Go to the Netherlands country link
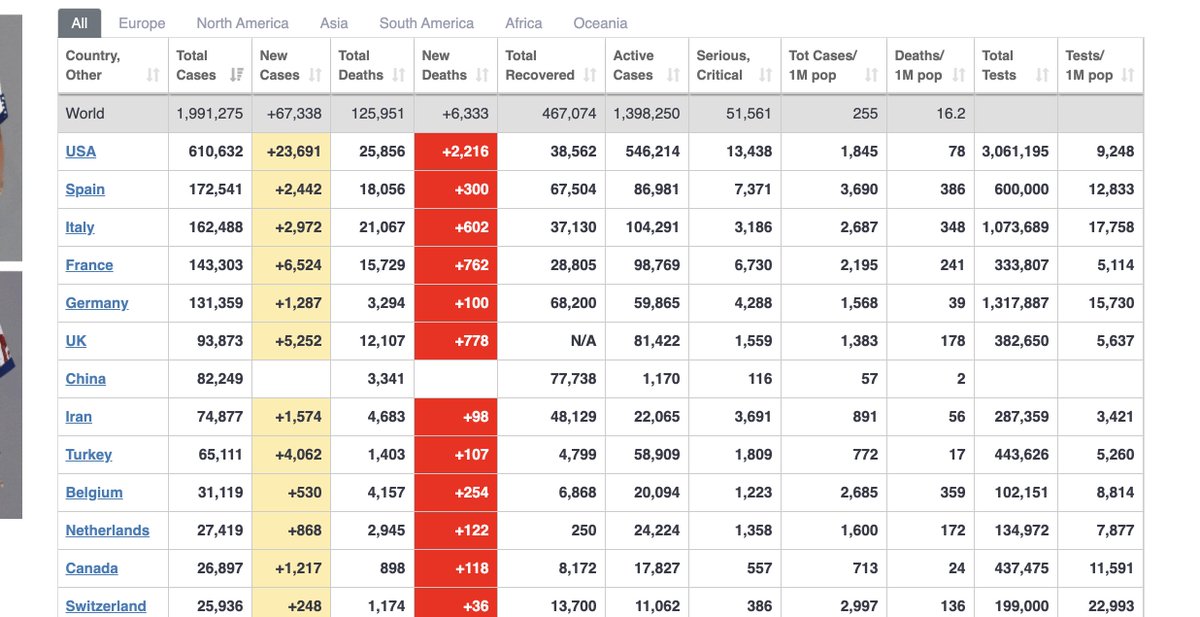This screenshot has width=1200, height=617. click(107, 531)
